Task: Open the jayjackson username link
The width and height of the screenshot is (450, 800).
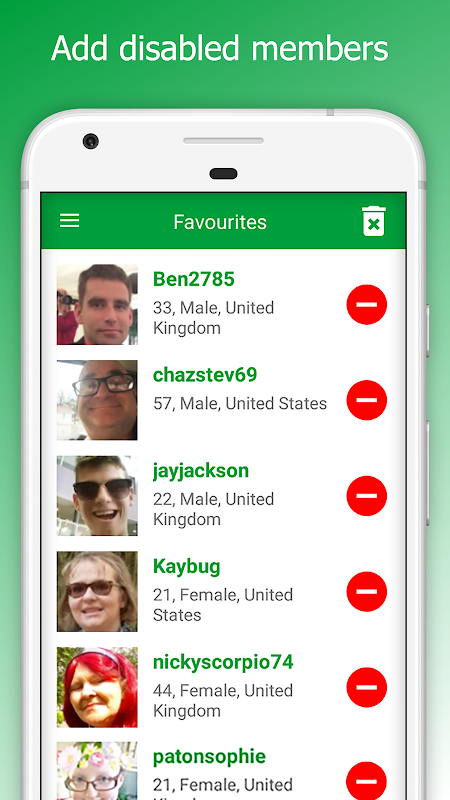Action: tap(201, 471)
